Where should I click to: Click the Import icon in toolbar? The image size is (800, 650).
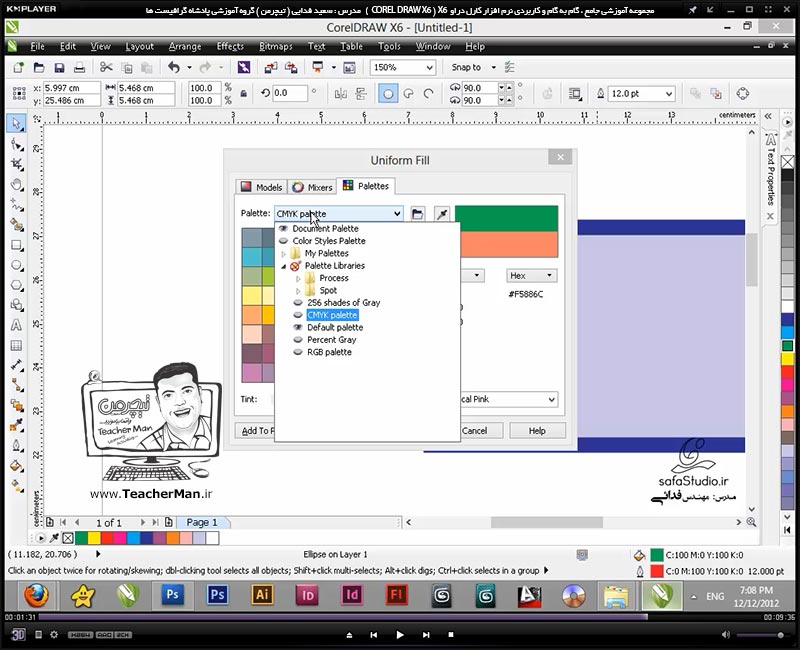pos(271,67)
